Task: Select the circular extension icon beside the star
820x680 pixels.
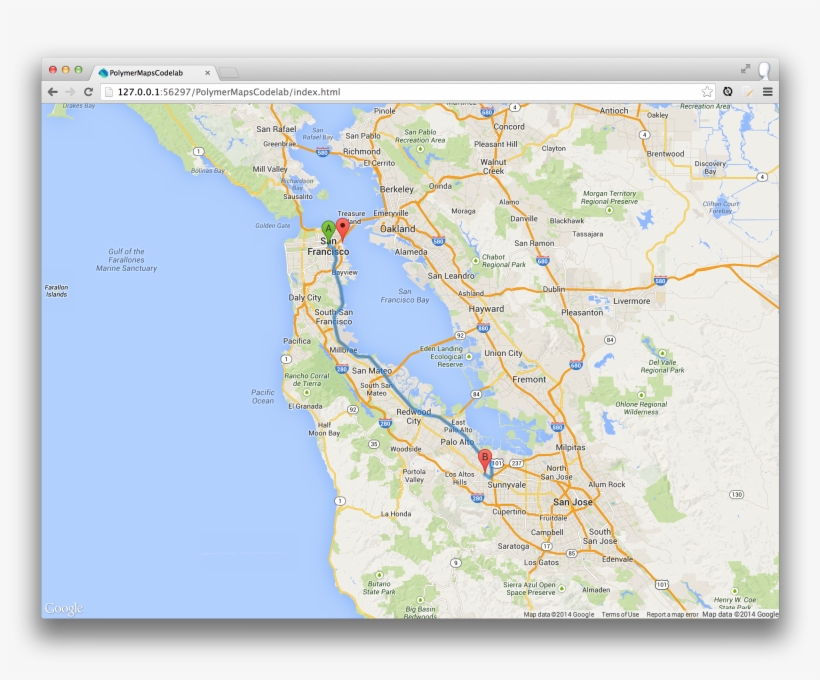Action: point(727,90)
